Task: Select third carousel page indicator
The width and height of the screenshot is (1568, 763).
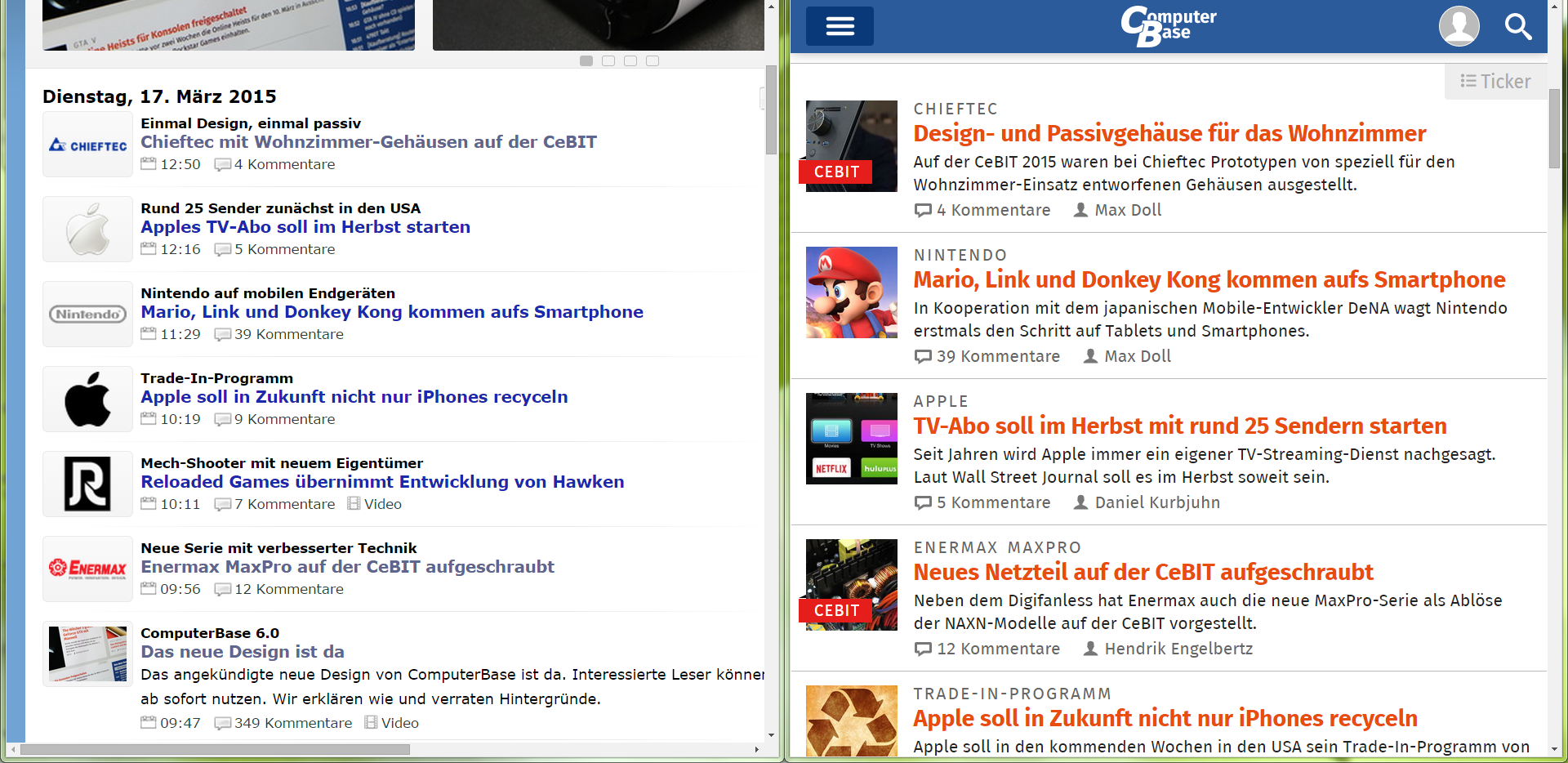Action: point(630,60)
